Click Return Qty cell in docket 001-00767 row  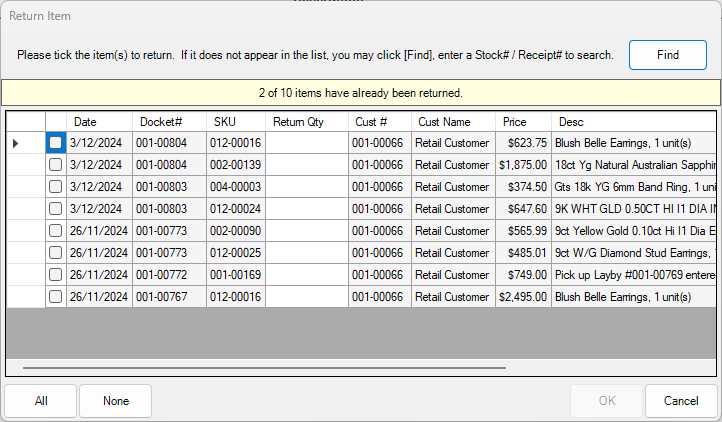click(307, 297)
